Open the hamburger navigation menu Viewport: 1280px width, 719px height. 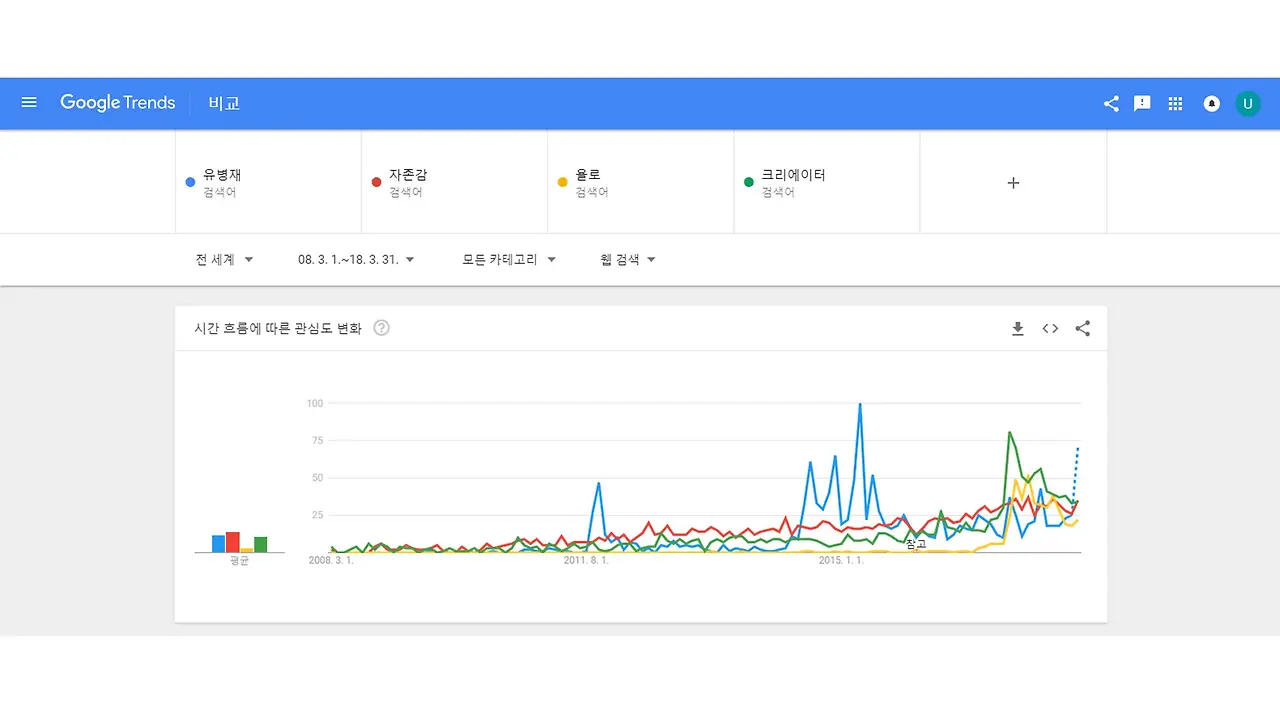point(29,102)
